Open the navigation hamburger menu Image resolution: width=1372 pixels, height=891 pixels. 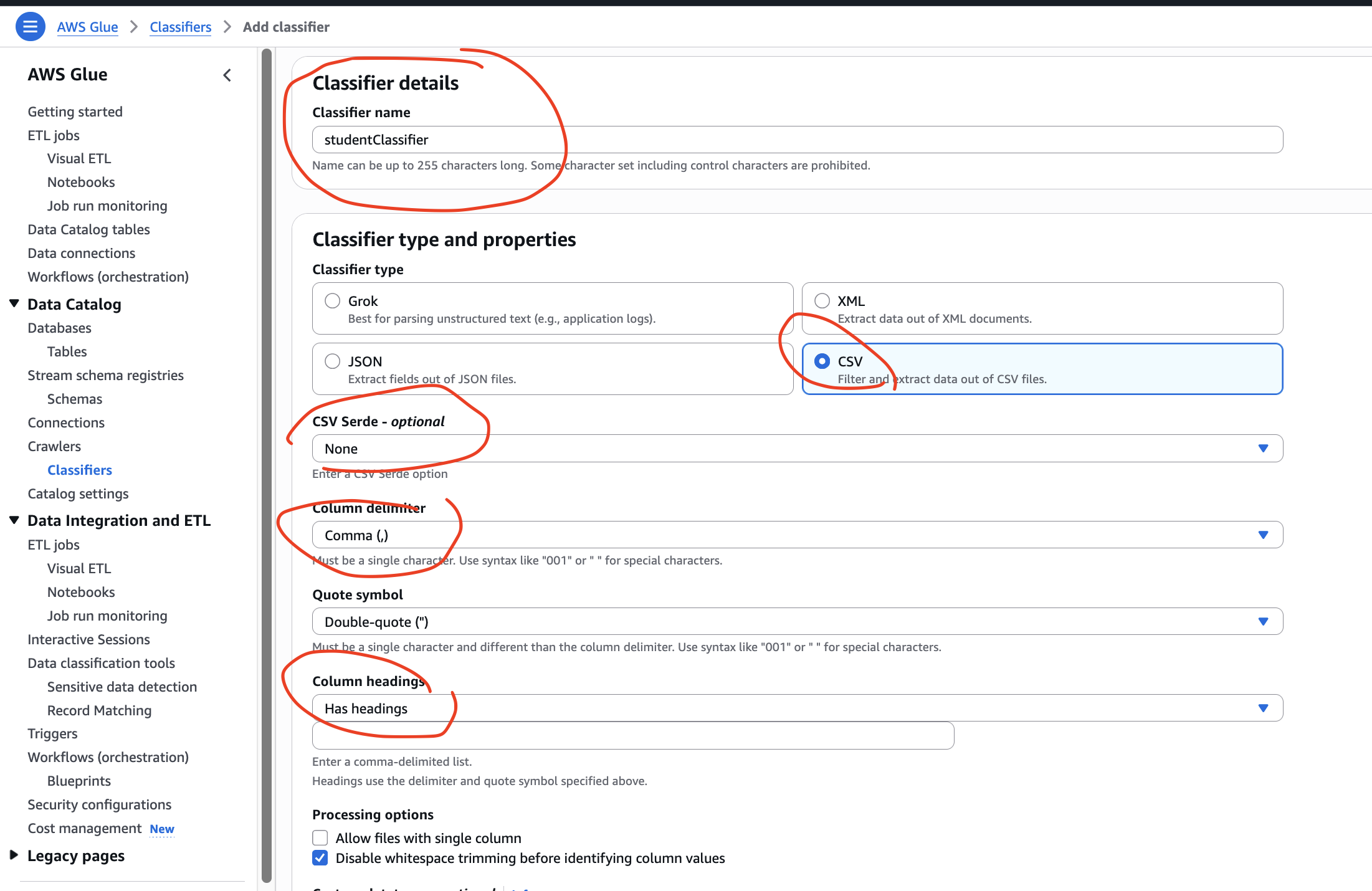(30, 26)
